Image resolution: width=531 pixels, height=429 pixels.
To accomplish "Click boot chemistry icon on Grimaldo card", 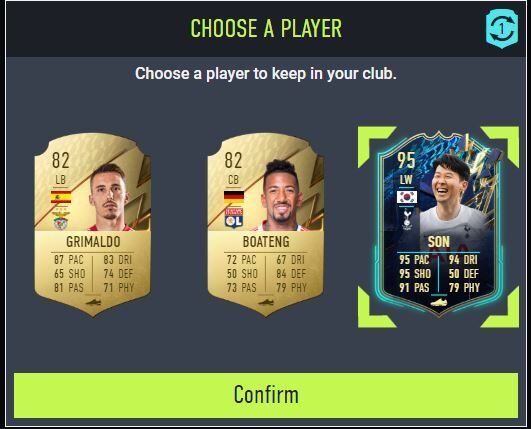I will [93, 302].
